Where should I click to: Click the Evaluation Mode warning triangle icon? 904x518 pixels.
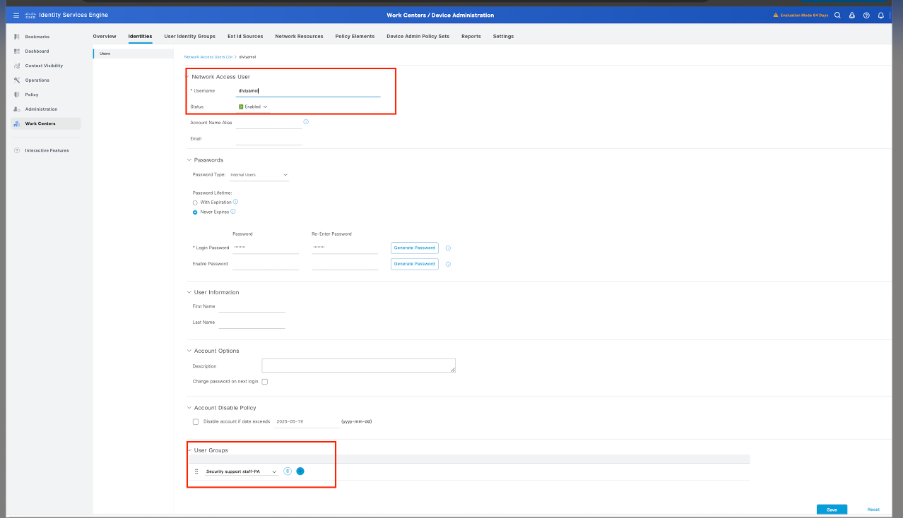(775, 16)
